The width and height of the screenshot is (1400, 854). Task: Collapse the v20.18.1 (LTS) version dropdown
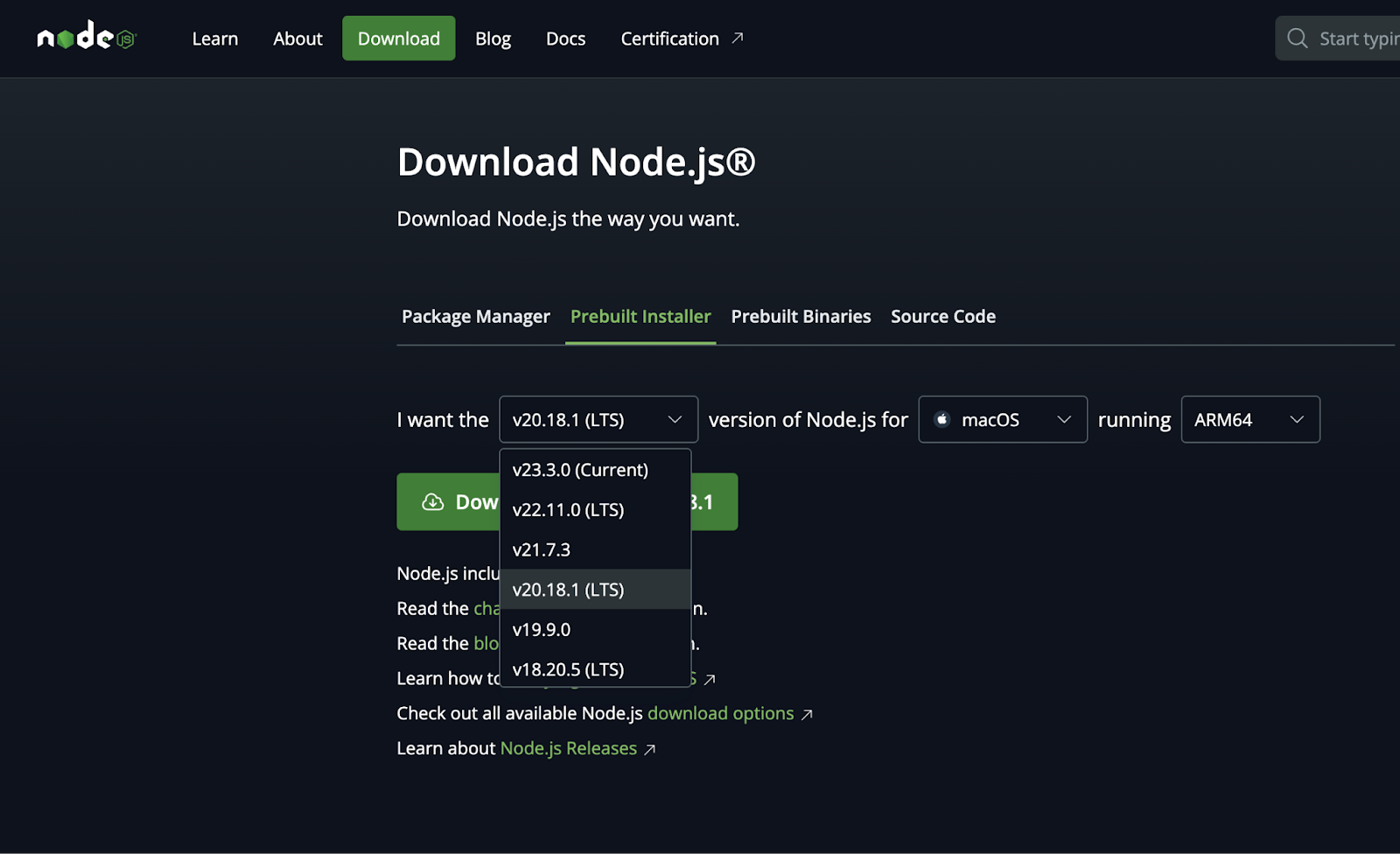tap(598, 420)
